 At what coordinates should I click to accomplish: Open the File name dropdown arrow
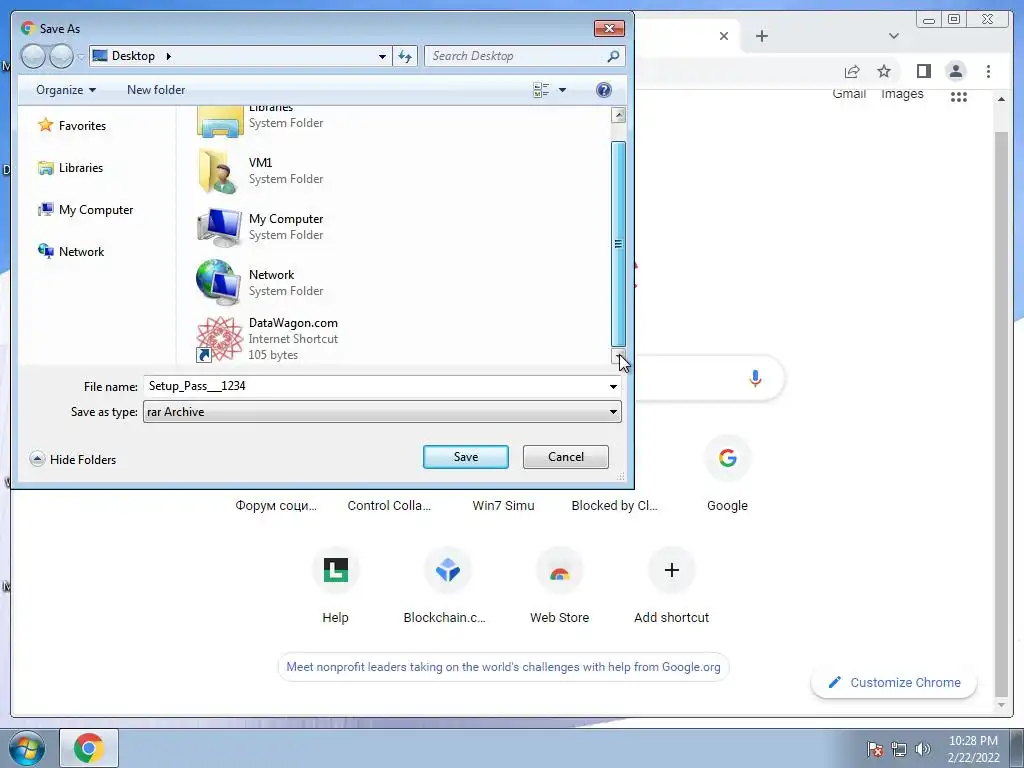coord(613,387)
